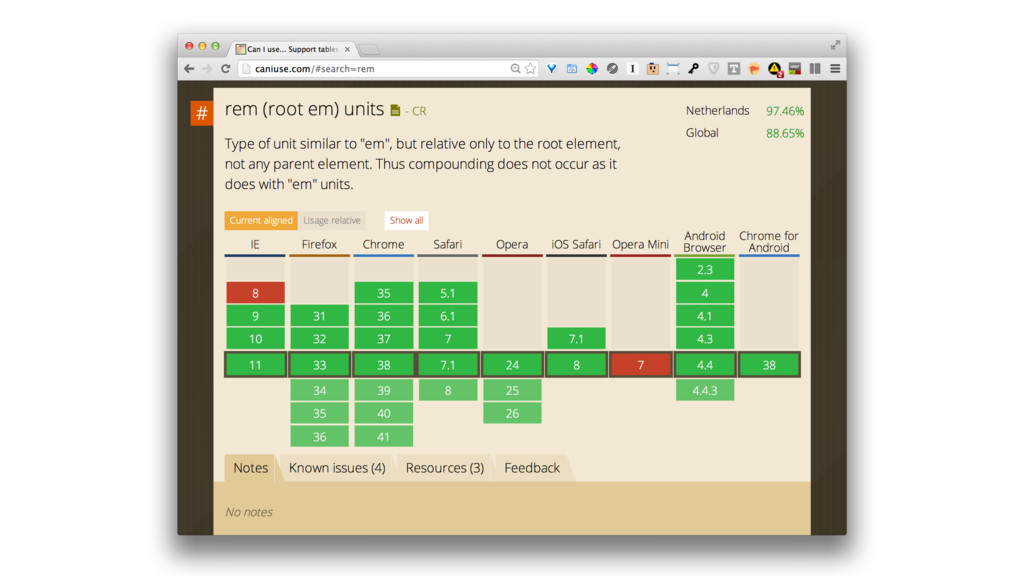Click the Firefox column header

click(x=319, y=244)
